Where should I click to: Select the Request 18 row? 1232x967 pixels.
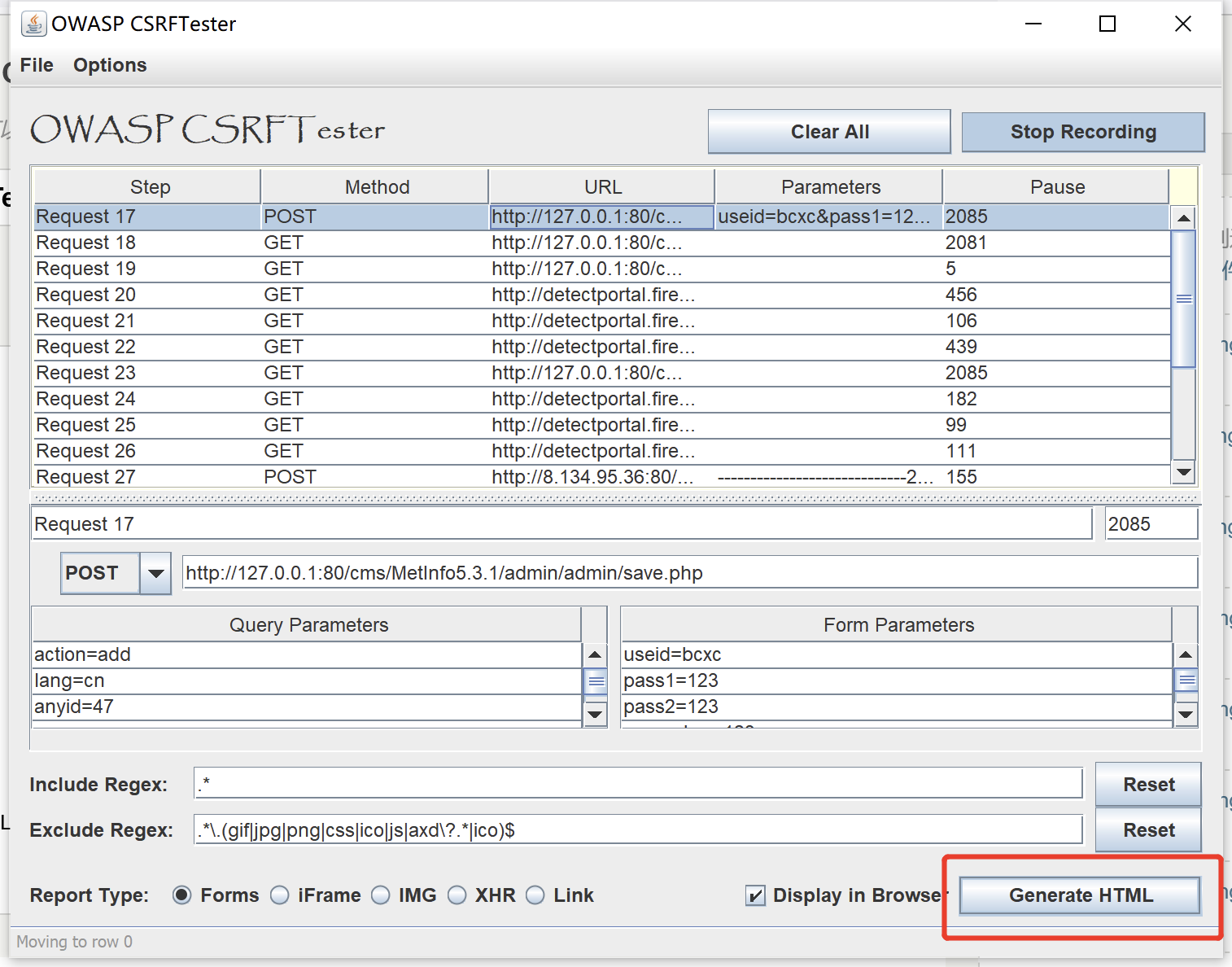point(602,243)
